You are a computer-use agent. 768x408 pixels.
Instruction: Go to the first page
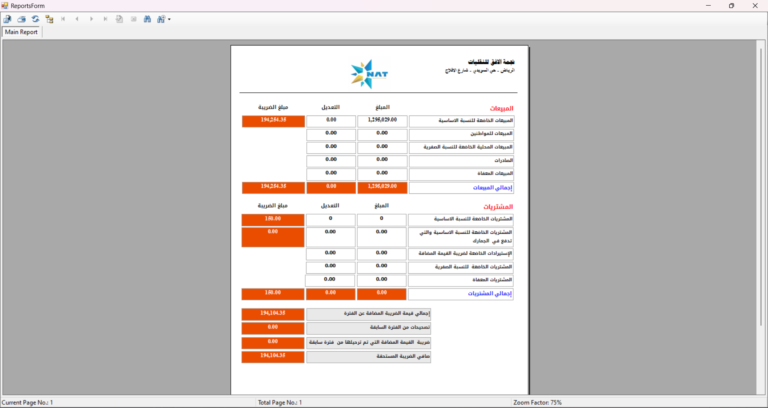click(64, 19)
